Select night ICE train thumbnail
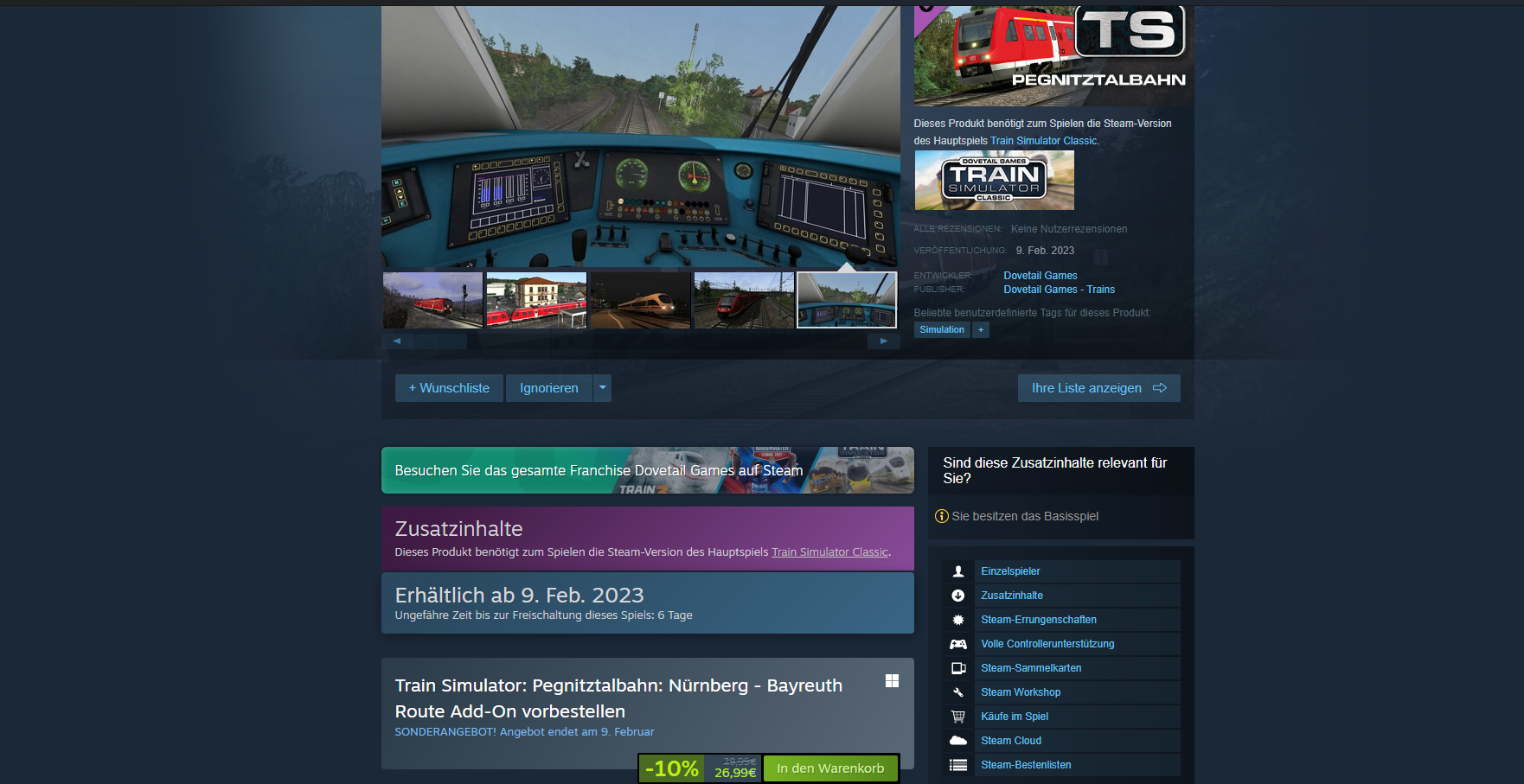1524x784 pixels. tap(640, 300)
